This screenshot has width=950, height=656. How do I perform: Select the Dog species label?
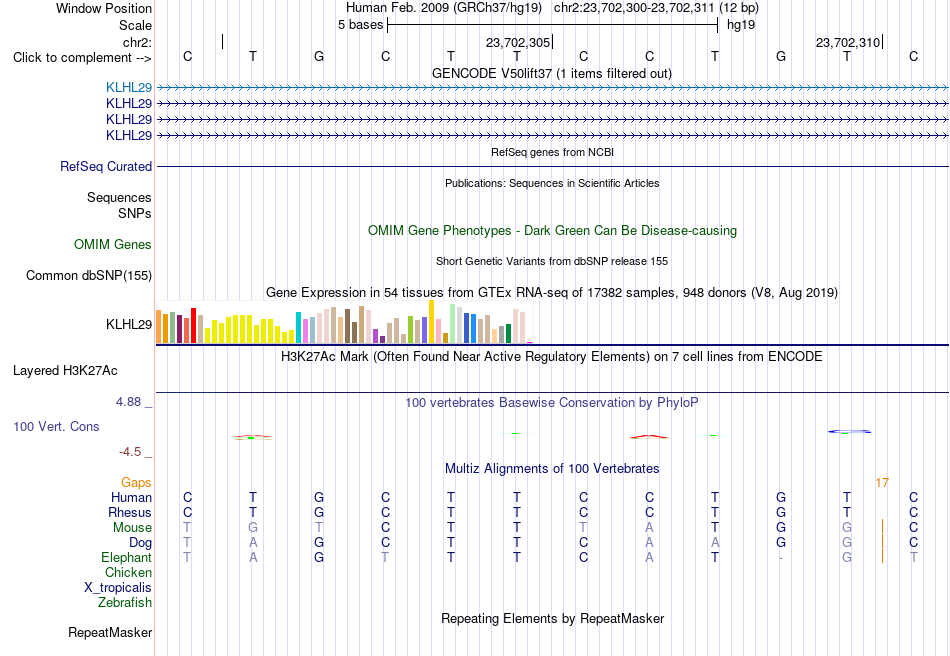[x=141, y=542]
